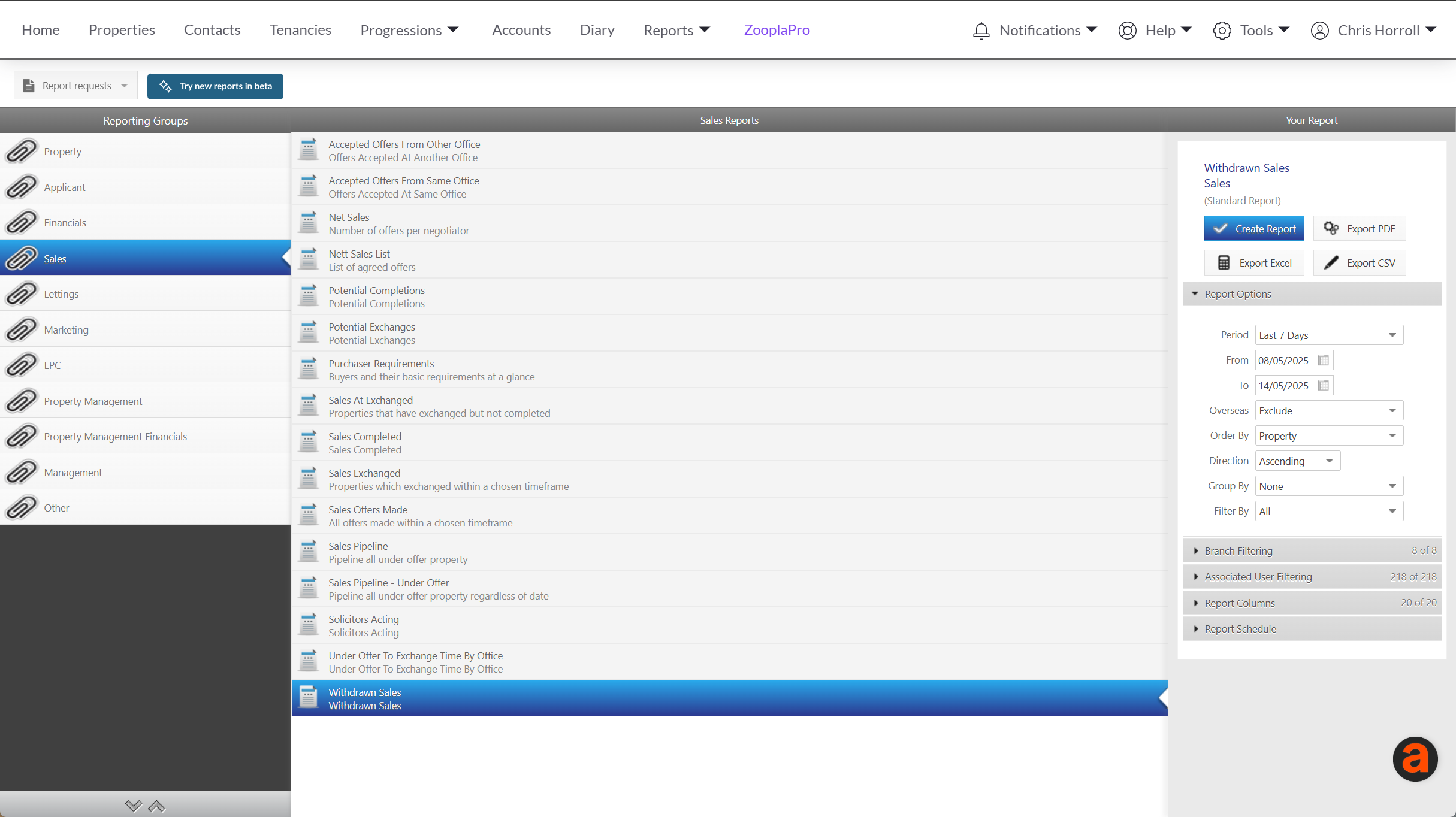Image resolution: width=1456 pixels, height=817 pixels.
Task: Expand Report Schedule section
Action: coord(1312,628)
